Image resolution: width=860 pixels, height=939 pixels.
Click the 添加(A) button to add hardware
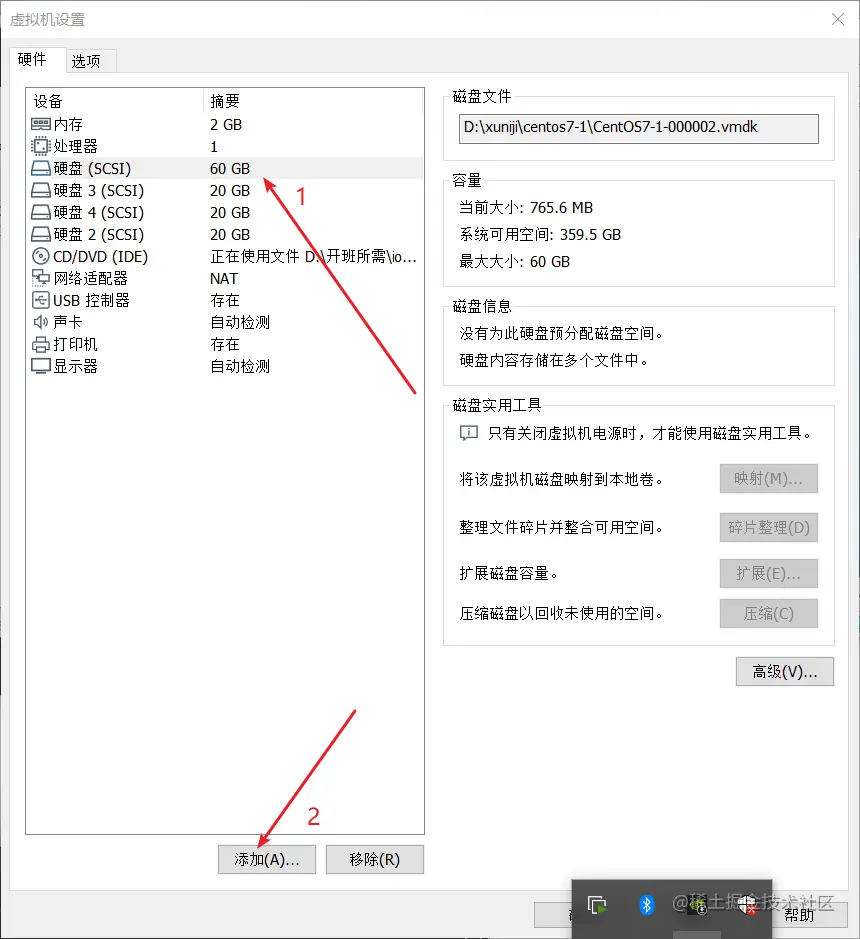(x=266, y=859)
